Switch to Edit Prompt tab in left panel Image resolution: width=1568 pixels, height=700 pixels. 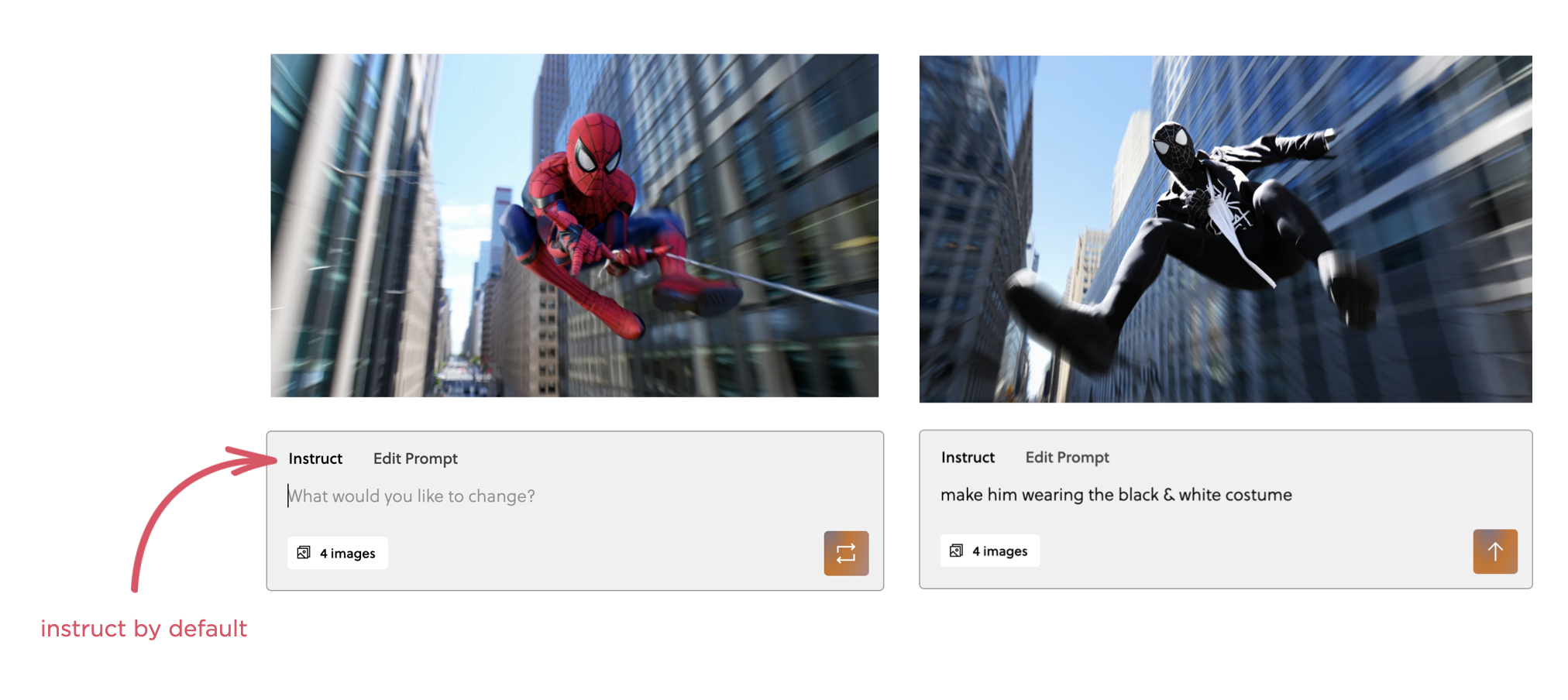[x=415, y=458]
